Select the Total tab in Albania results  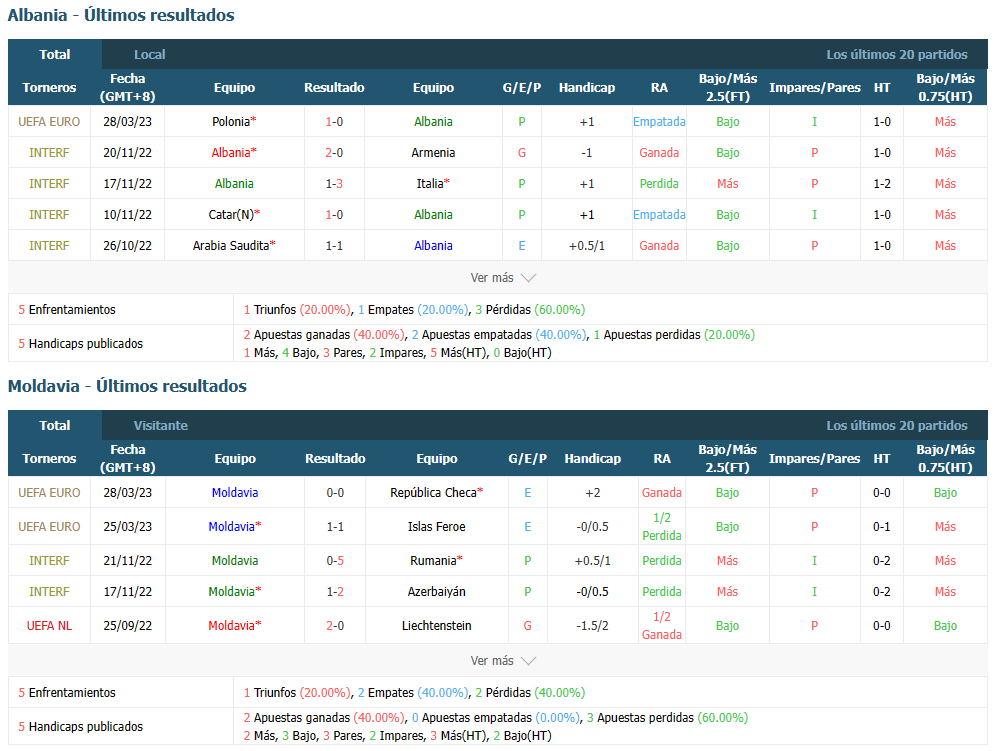(55, 55)
